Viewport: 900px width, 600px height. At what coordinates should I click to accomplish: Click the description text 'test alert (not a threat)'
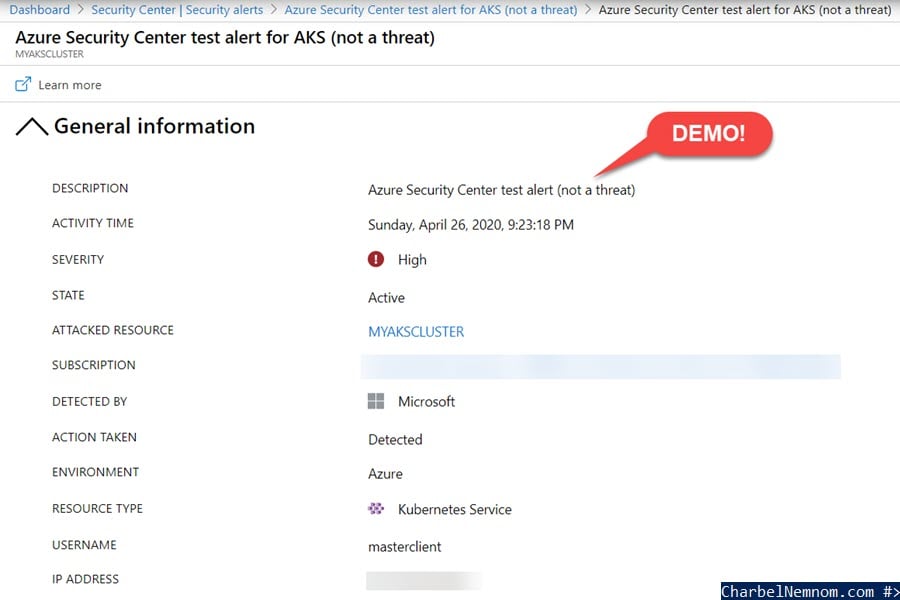pos(568,190)
